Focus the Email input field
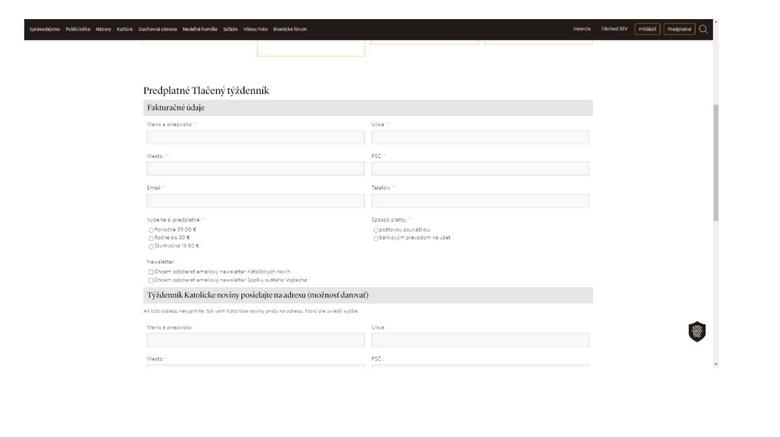780x437 pixels. [x=255, y=201]
